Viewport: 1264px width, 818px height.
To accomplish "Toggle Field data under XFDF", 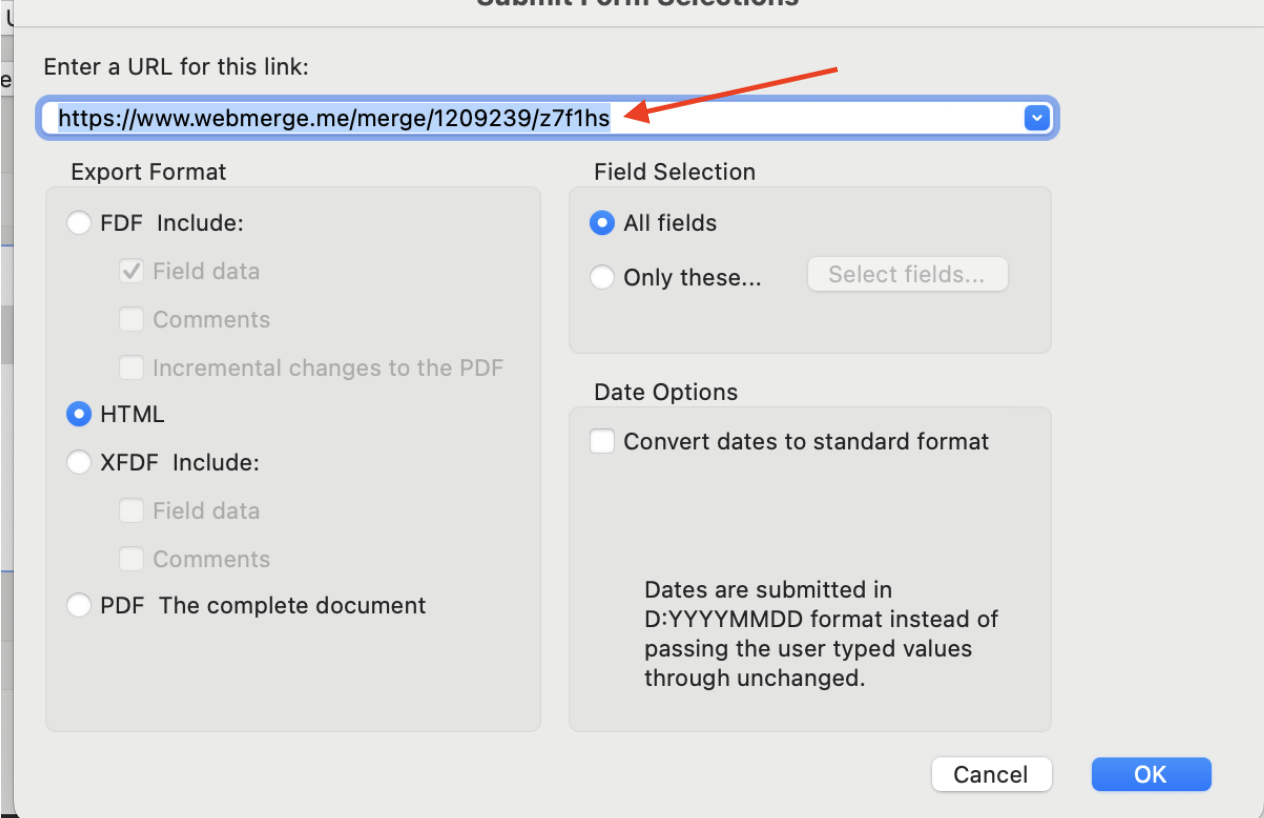I will tap(131, 511).
